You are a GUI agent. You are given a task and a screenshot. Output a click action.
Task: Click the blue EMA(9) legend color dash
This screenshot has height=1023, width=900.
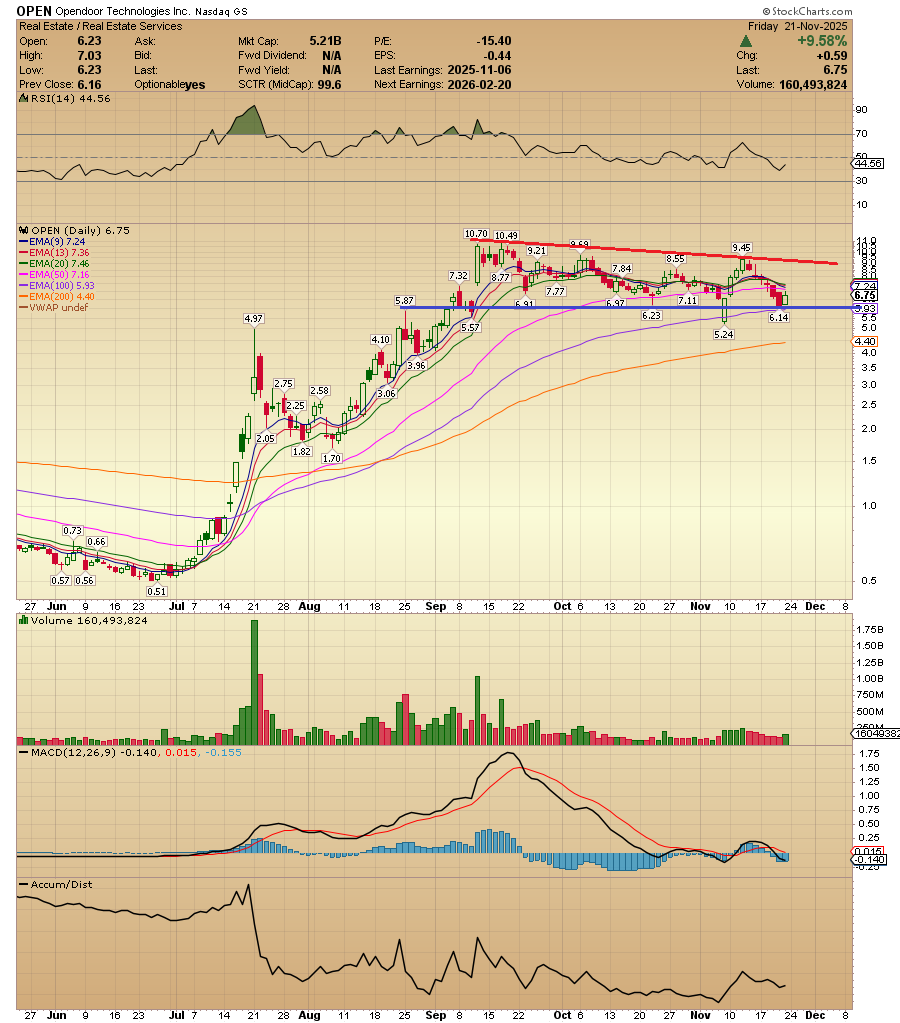pyautogui.click(x=24, y=241)
